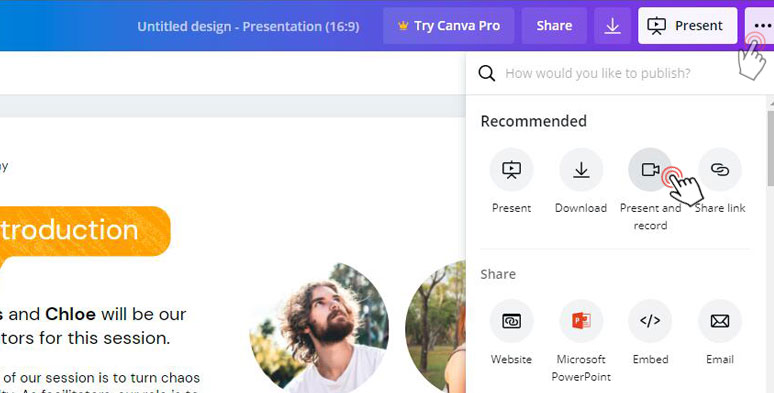Screen dimensions: 774x393
Task: Click the design title Untitled design - Presentation
Action: tap(248, 26)
